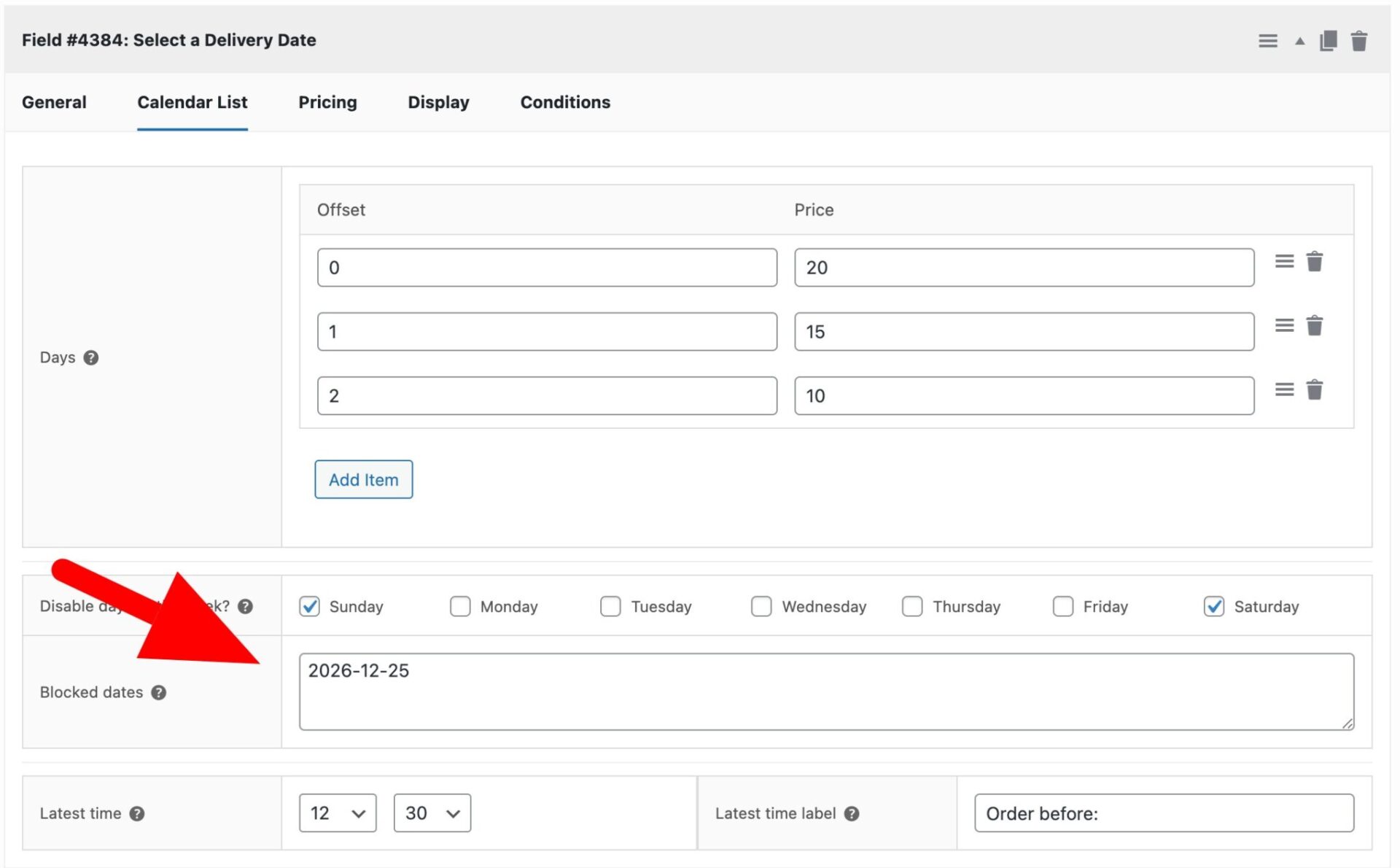Screen dimensions: 1400x868
Task: Open the Conditions tab
Action: pos(564,102)
